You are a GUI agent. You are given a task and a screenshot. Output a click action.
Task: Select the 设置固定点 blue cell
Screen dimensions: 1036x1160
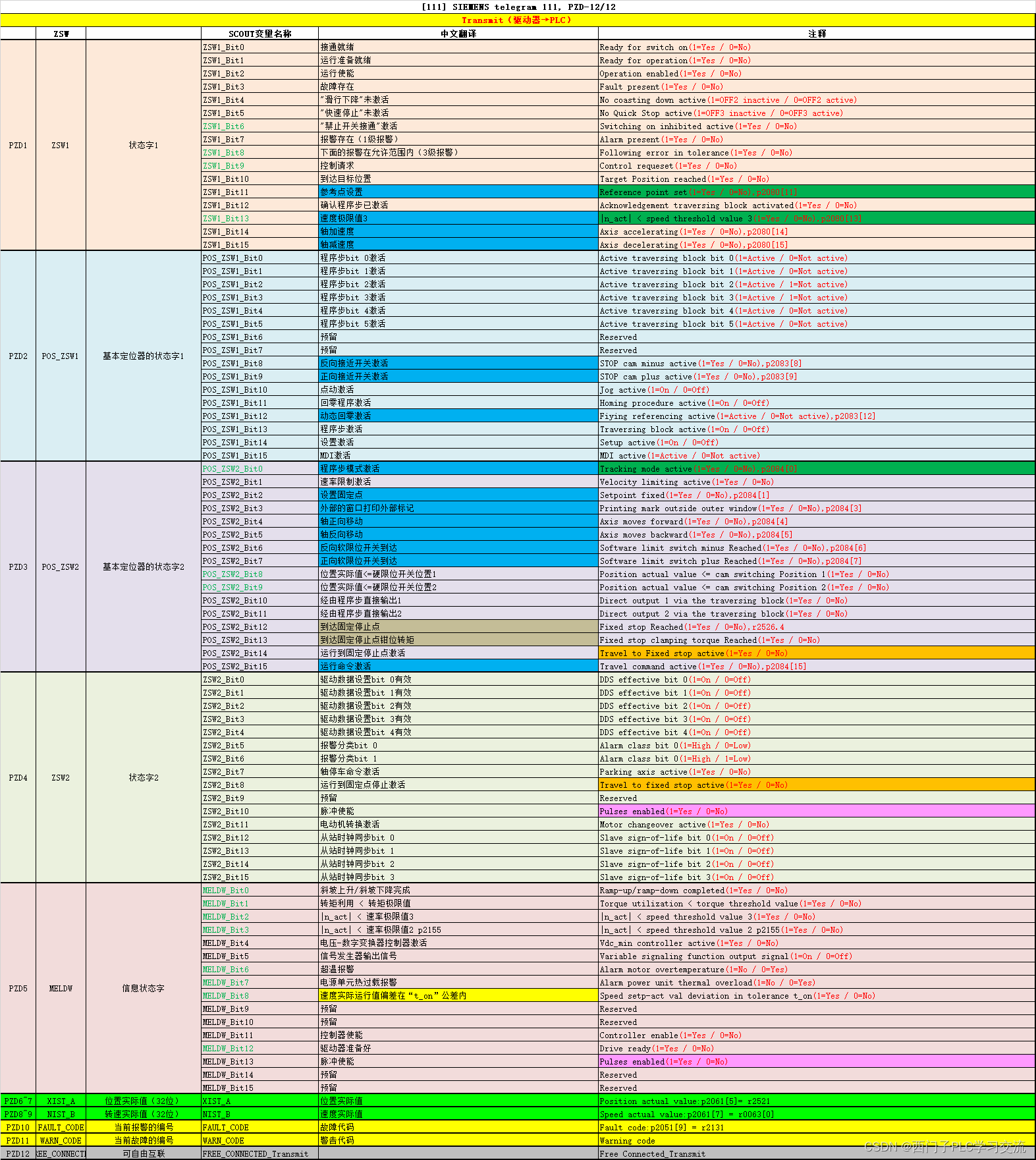click(458, 495)
